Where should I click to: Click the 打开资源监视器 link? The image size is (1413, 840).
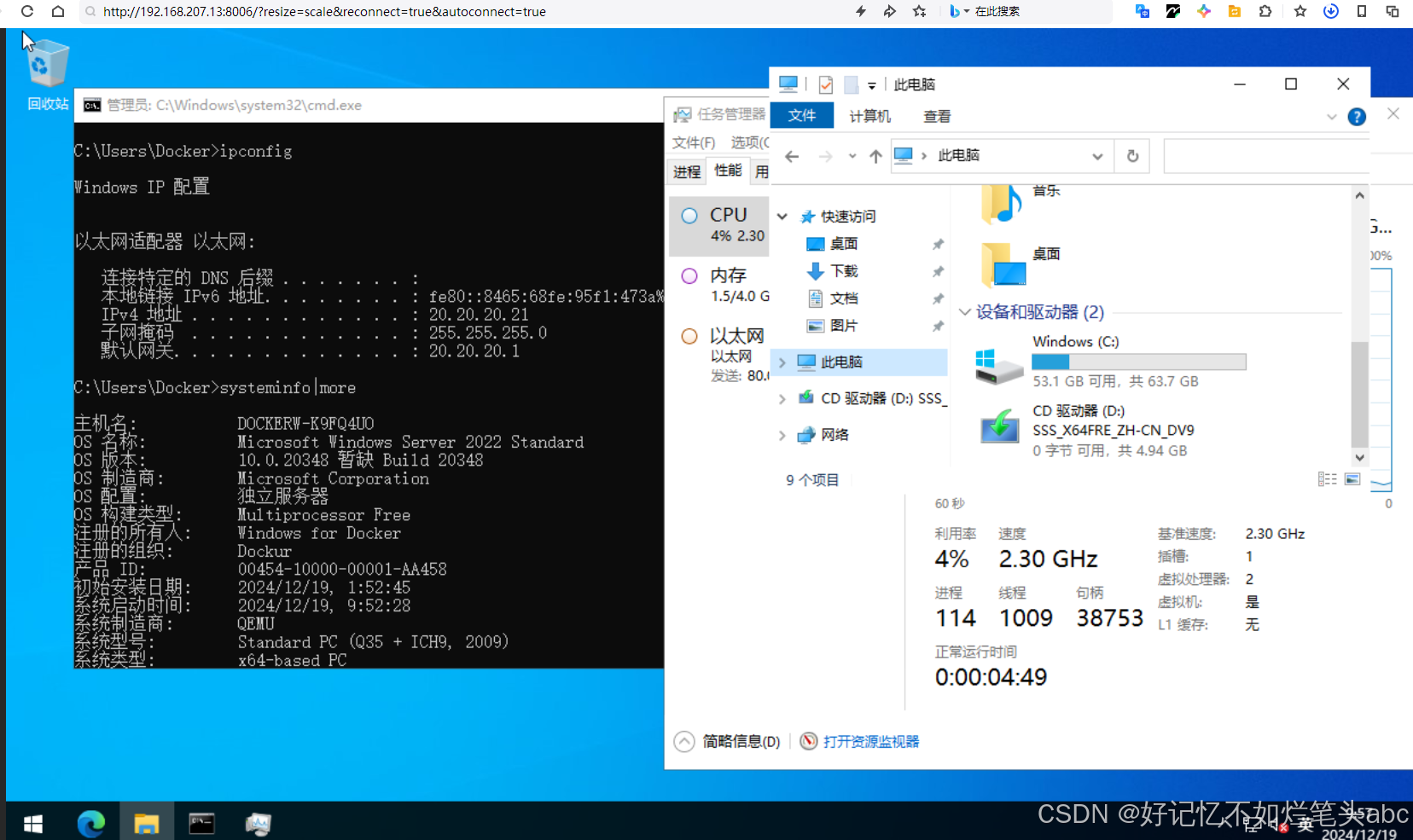pos(869,741)
